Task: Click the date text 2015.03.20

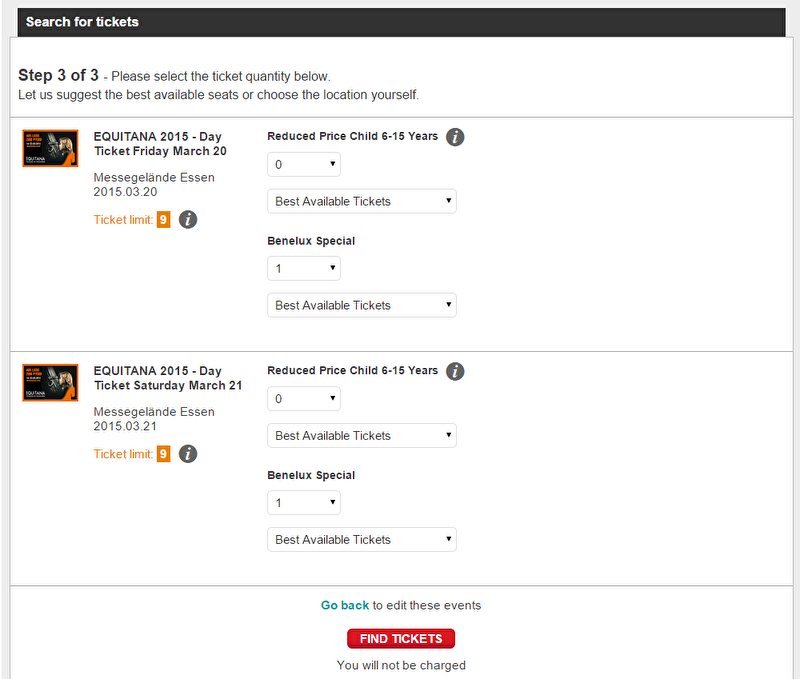Action: coord(126,192)
